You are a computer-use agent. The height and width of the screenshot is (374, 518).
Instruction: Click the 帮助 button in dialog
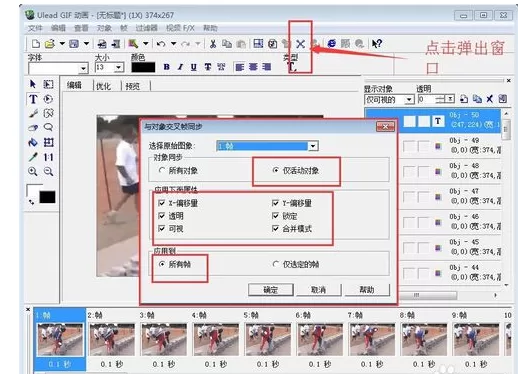point(367,290)
